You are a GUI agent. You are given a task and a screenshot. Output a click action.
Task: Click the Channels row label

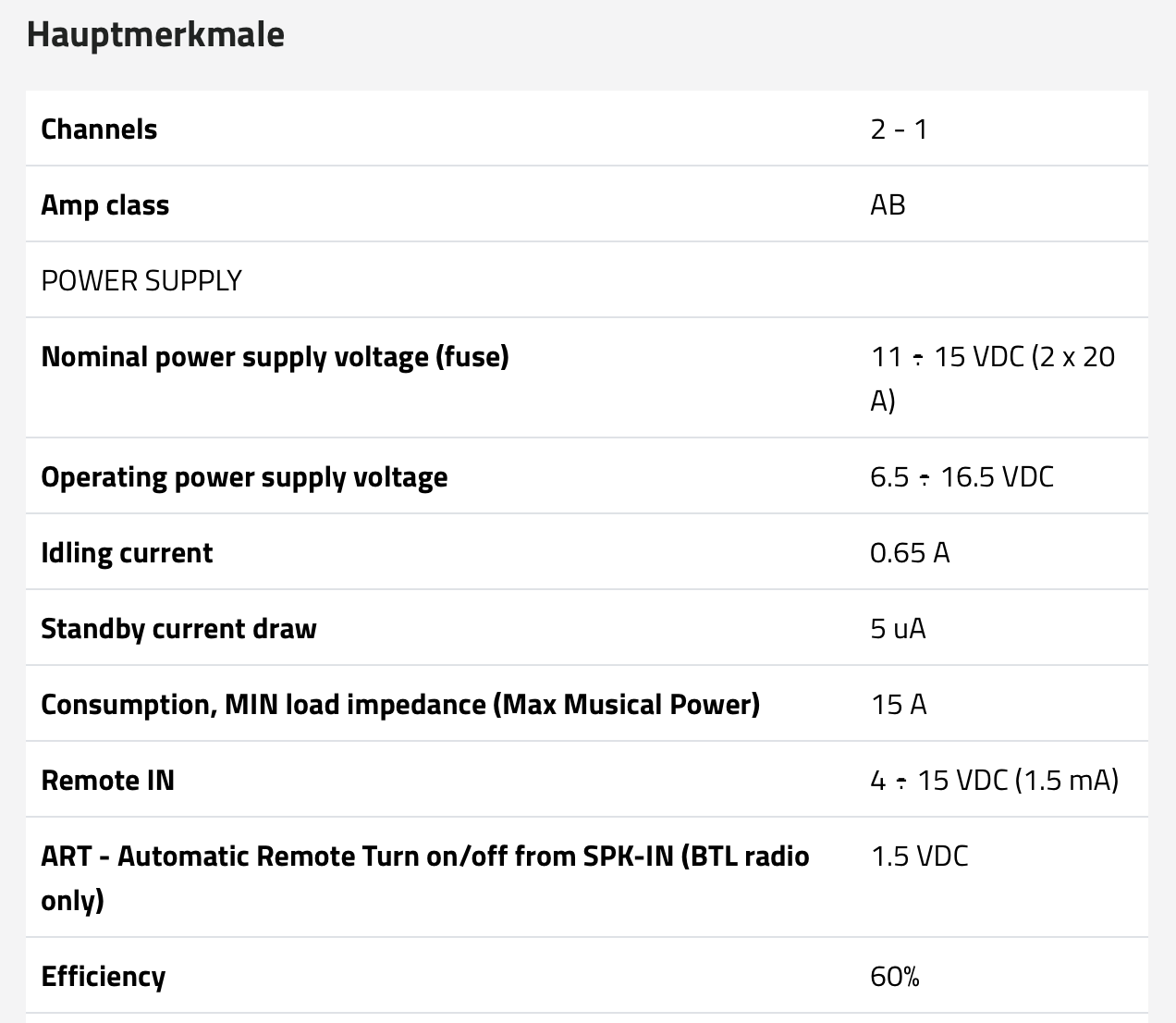coord(99,129)
